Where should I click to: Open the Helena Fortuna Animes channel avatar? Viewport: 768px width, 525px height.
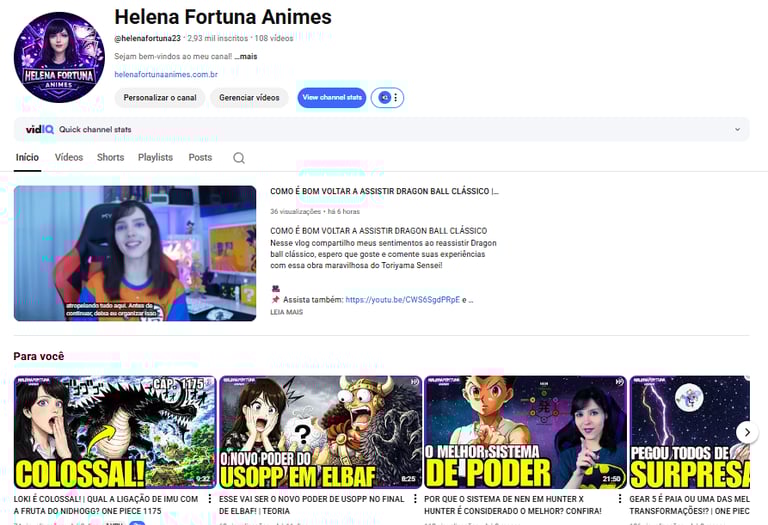point(59,57)
